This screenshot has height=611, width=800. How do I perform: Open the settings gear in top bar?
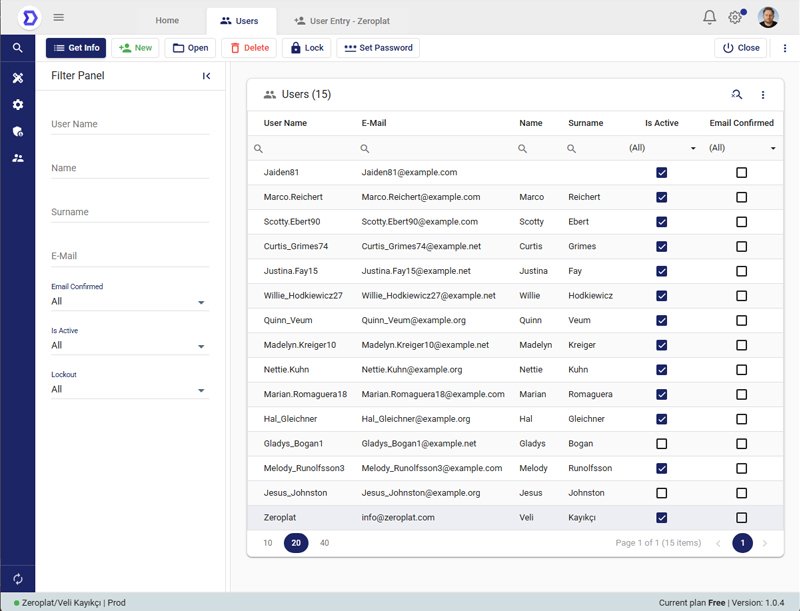(x=735, y=17)
